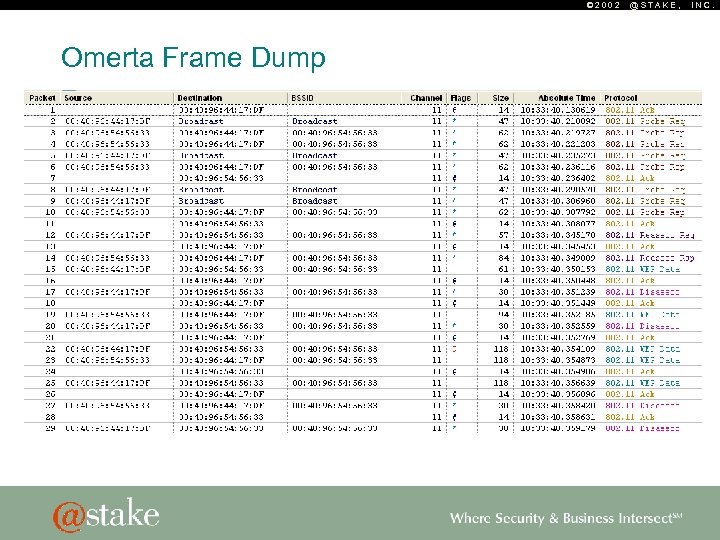Click the source address in packet 20 row
The image size is (720, 540).
(x=107, y=326)
